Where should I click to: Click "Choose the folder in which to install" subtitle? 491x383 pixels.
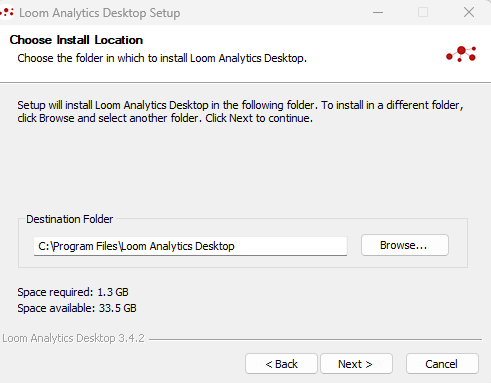point(162,58)
